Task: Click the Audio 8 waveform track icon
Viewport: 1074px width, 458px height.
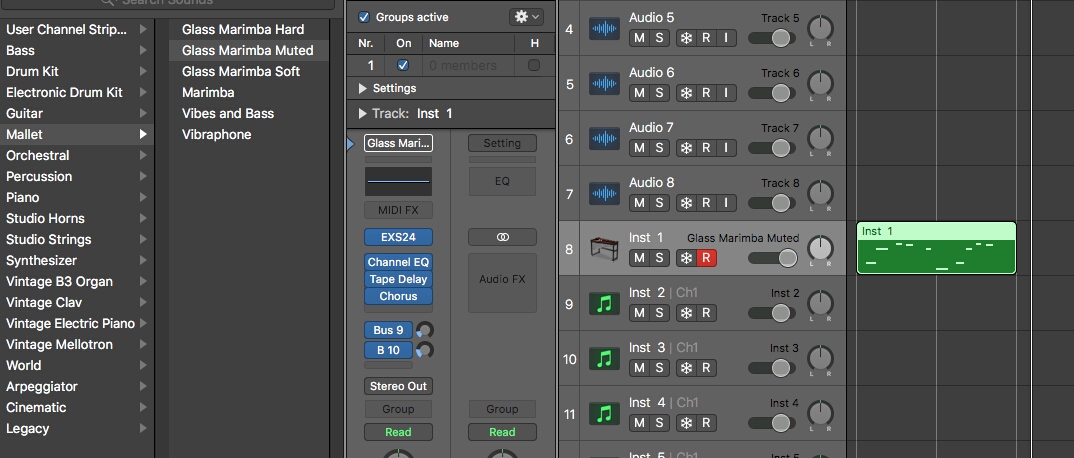Action: pyautogui.click(x=604, y=194)
